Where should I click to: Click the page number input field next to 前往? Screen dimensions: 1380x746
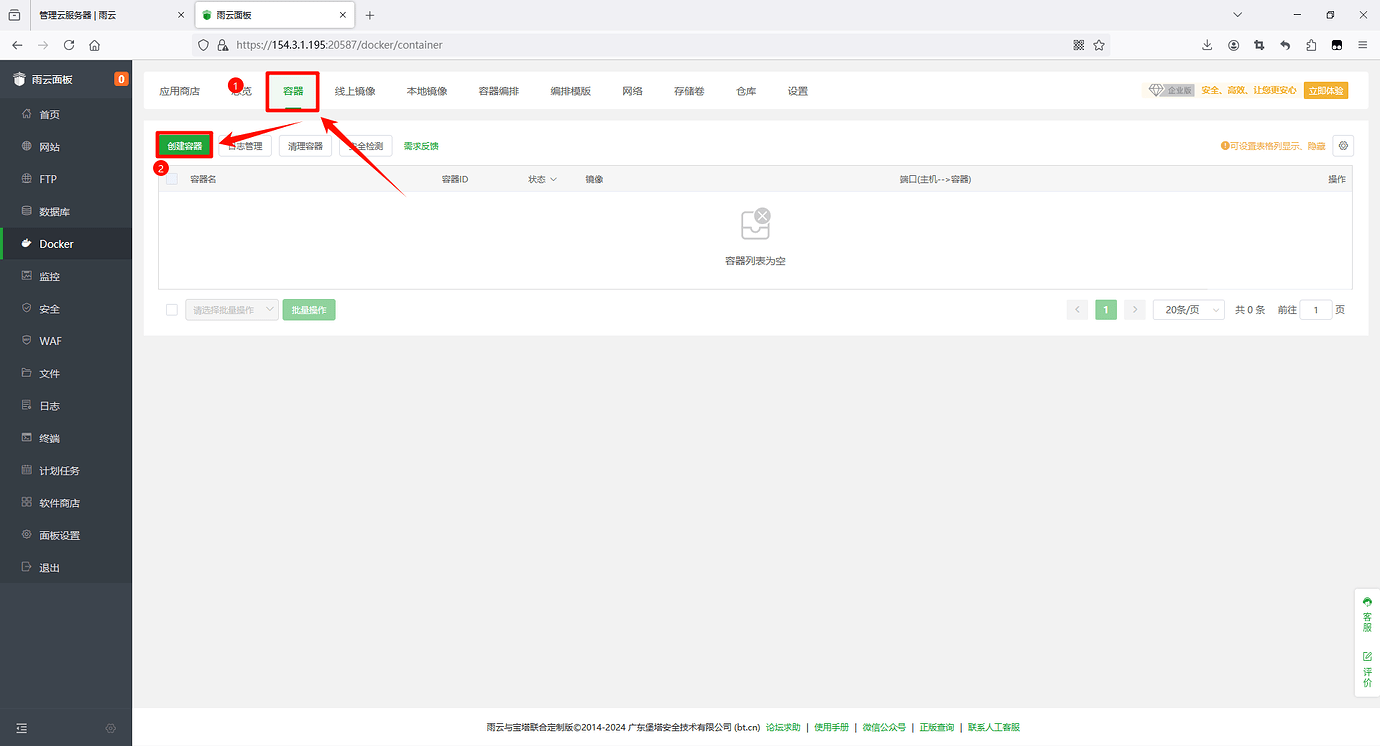click(x=1316, y=309)
